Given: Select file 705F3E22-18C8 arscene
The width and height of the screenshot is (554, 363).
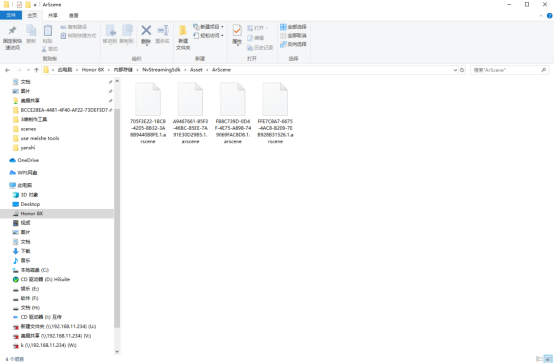Looking at the screenshot, I should pyautogui.click(x=148, y=113).
